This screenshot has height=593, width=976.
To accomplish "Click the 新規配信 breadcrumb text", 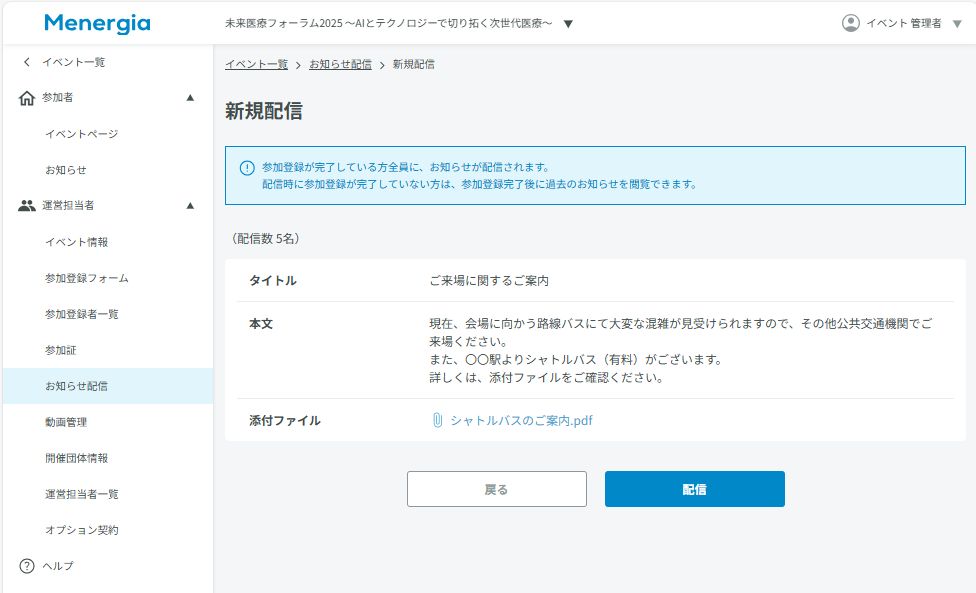I will click(x=413, y=64).
